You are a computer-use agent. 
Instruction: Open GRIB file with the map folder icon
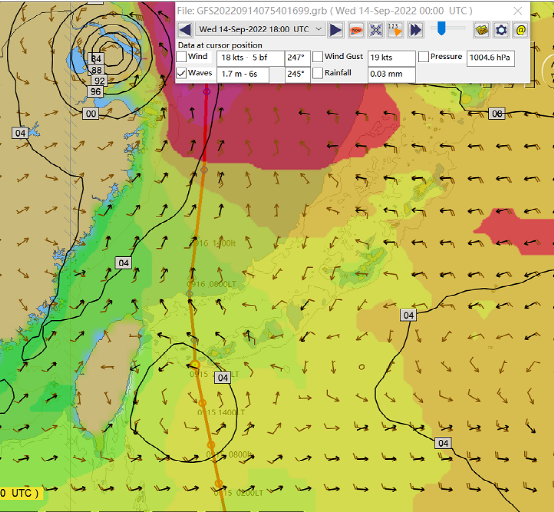(x=481, y=29)
